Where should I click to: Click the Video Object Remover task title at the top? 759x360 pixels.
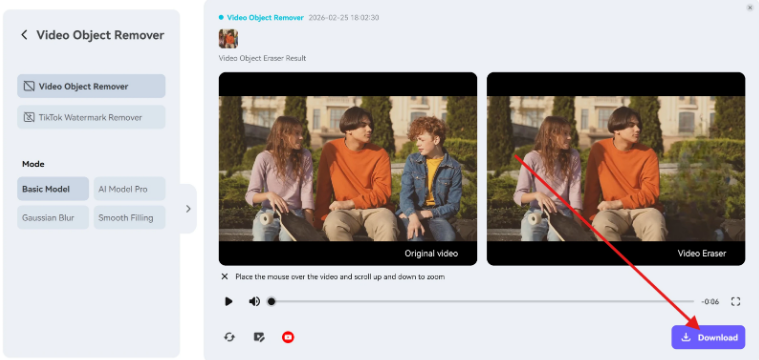click(265, 17)
